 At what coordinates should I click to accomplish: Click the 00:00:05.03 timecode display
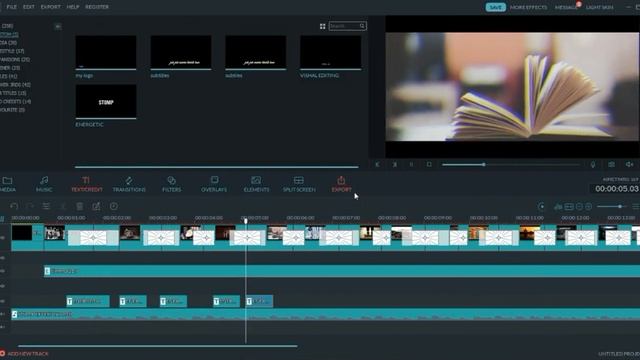tap(616, 189)
